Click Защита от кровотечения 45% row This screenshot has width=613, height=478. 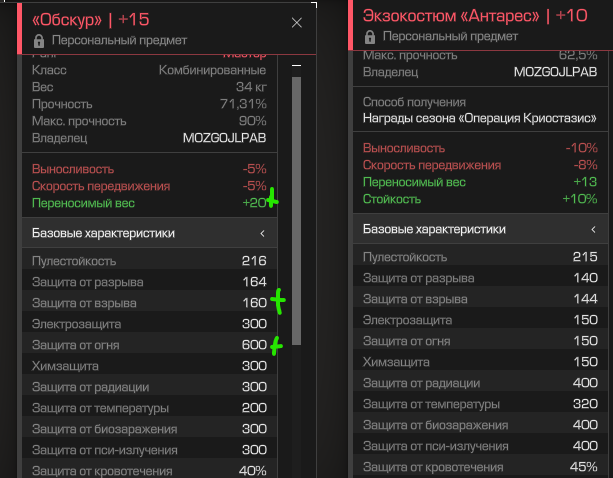[480, 467]
